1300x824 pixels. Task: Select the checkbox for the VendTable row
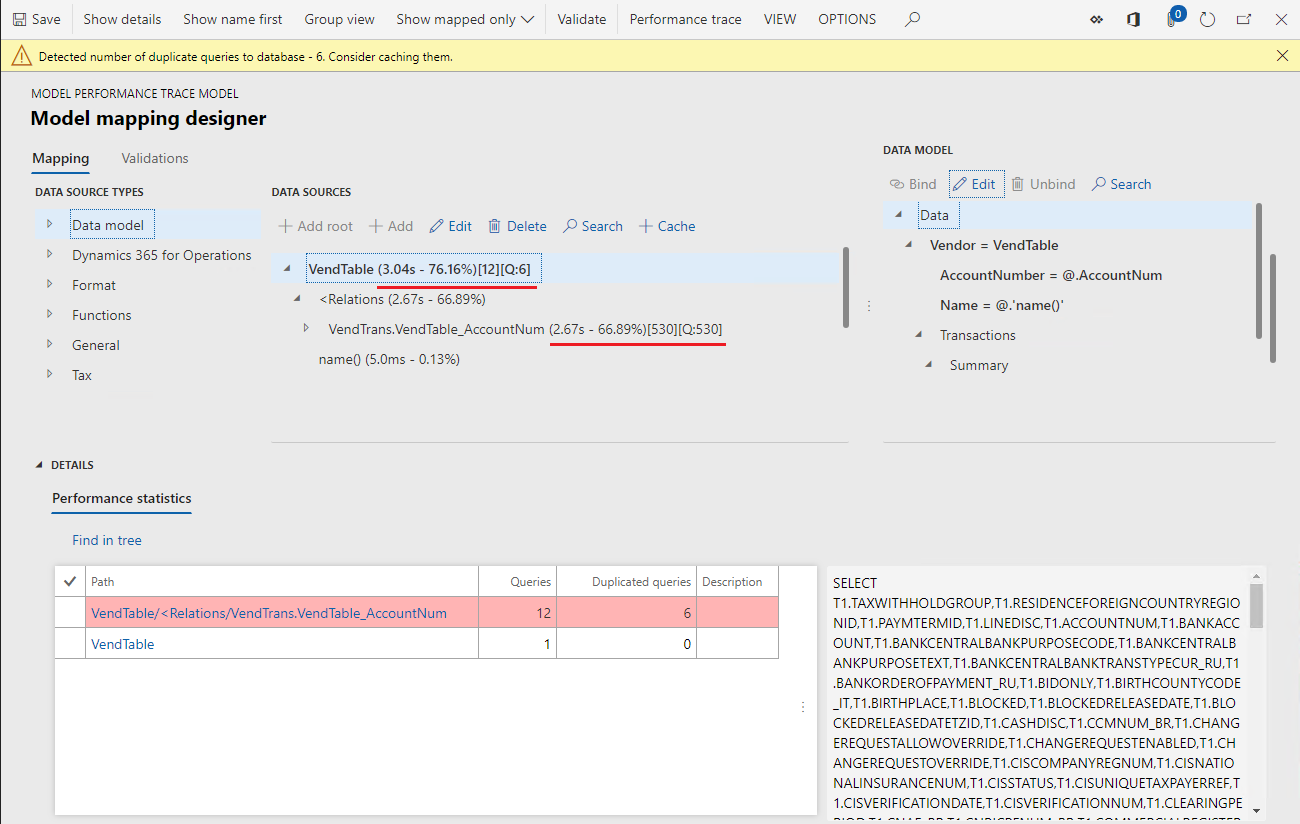[x=70, y=644]
